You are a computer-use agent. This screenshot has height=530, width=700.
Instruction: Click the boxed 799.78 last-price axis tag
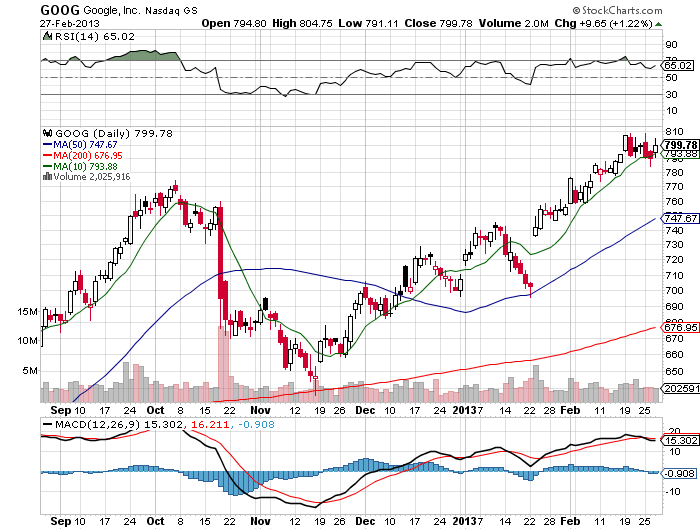[681, 145]
